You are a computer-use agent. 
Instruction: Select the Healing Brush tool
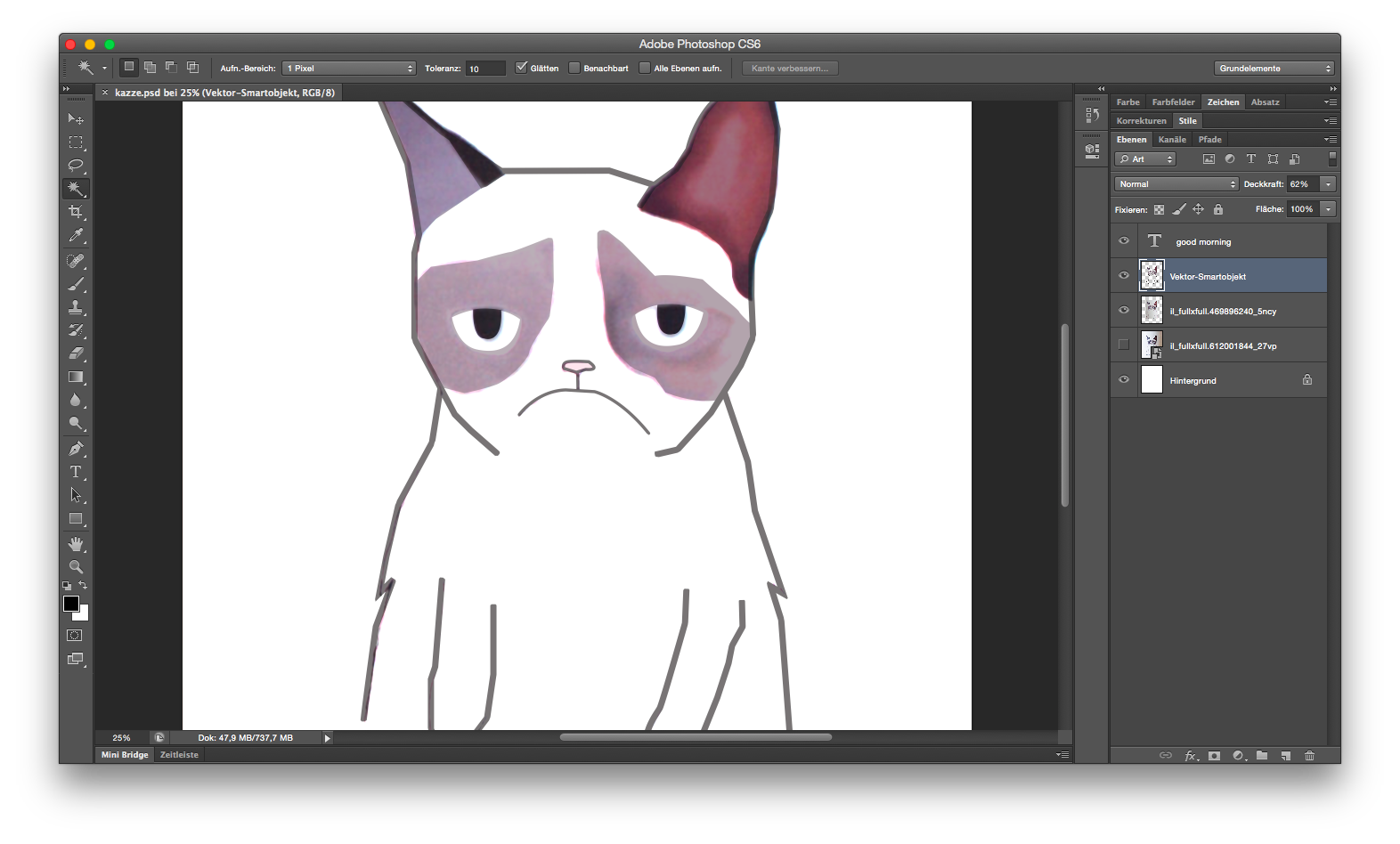pos(76,261)
